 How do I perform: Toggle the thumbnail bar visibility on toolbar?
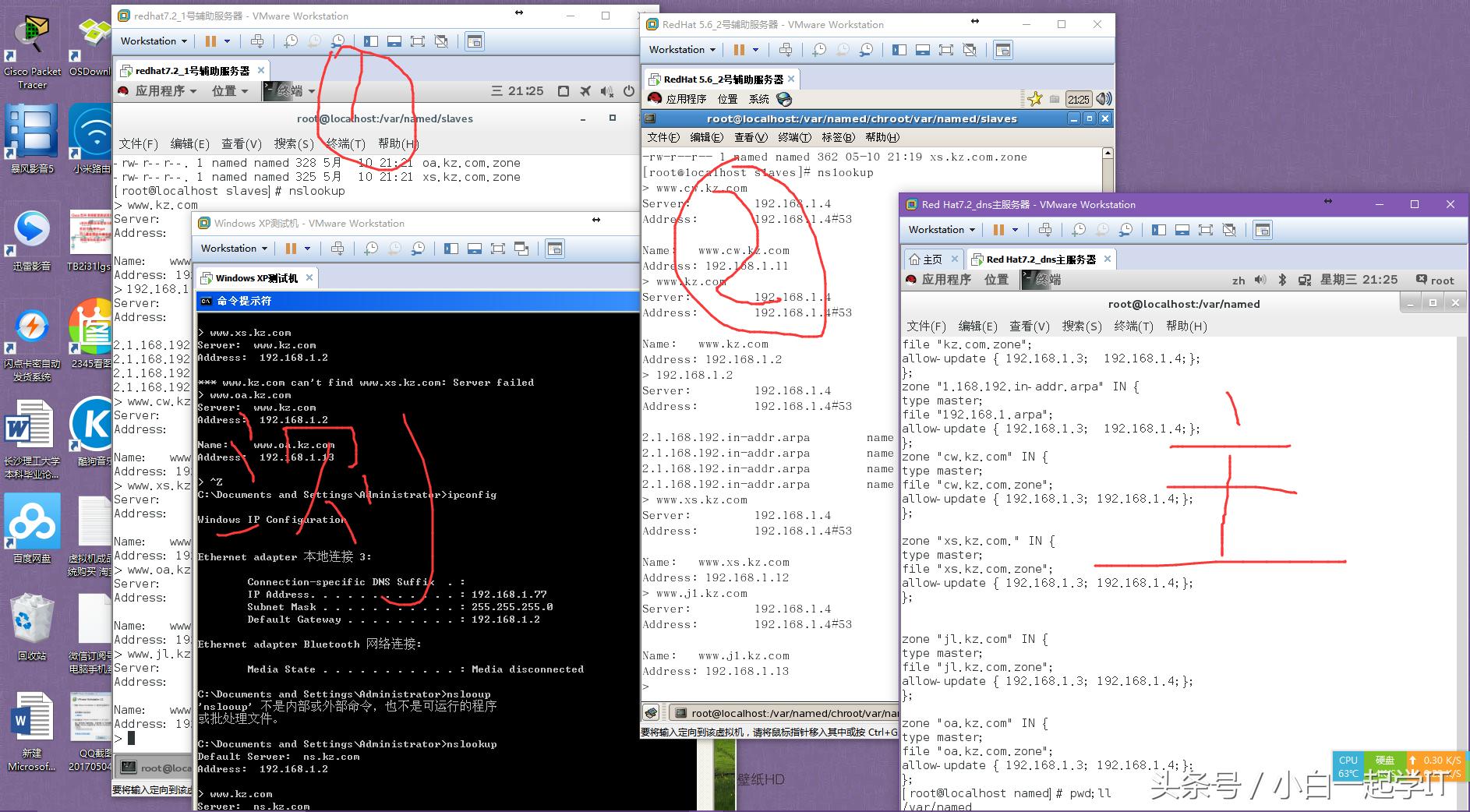coord(394,41)
